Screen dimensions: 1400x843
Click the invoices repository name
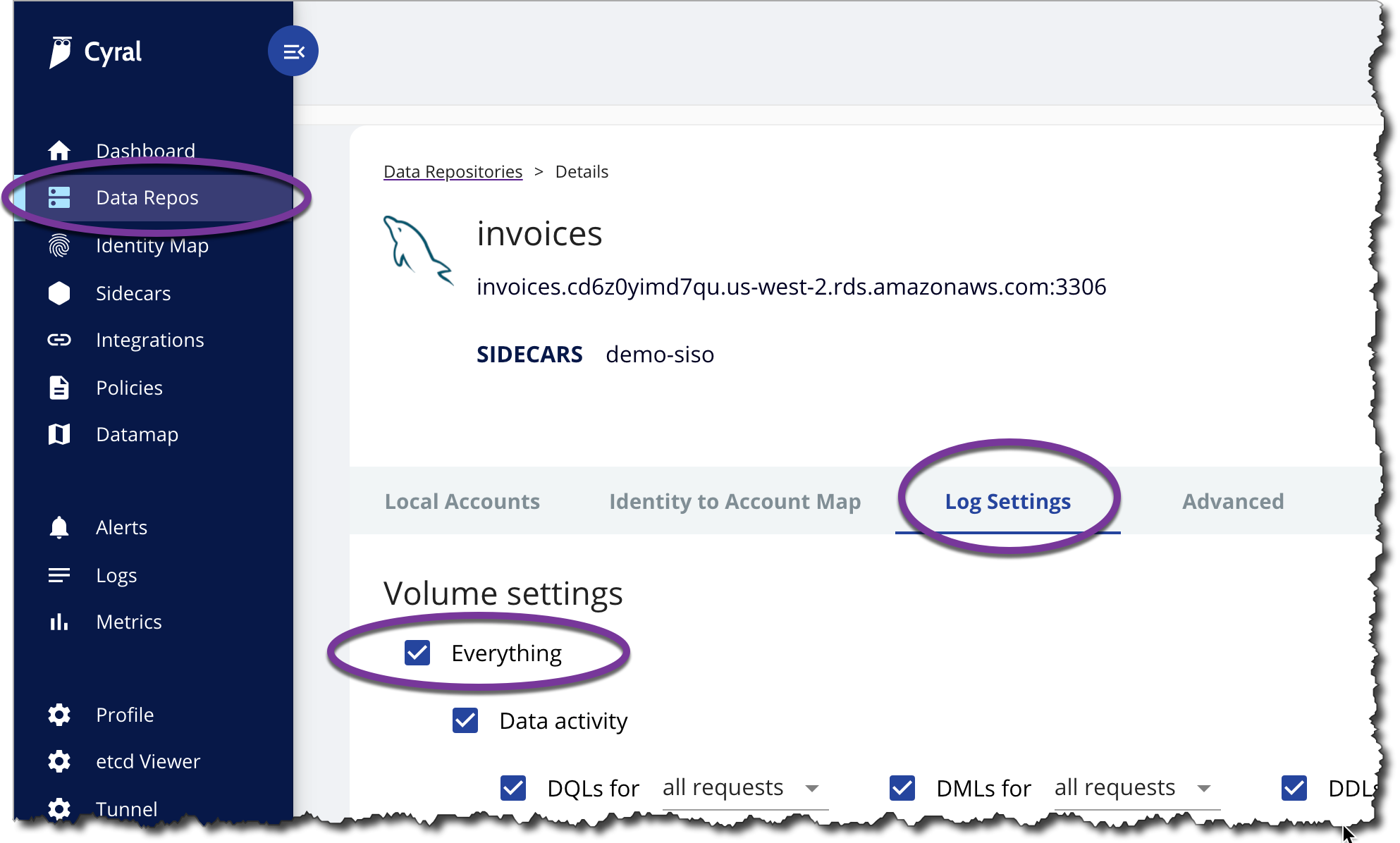pos(539,233)
